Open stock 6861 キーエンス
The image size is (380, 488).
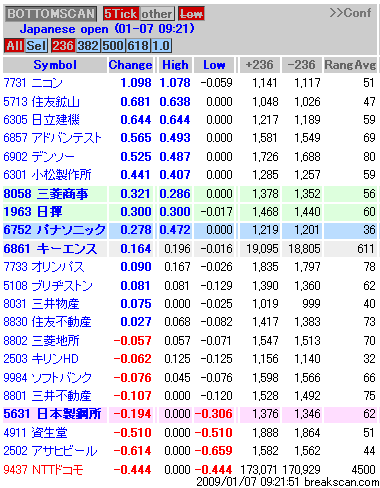coord(50,249)
